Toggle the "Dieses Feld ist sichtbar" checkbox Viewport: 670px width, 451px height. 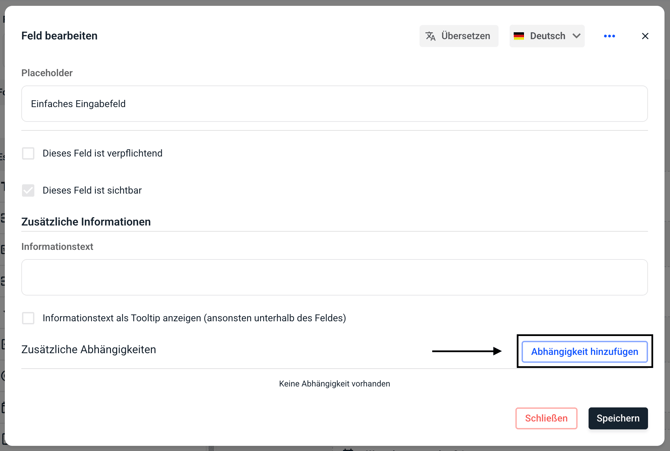tap(28, 190)
